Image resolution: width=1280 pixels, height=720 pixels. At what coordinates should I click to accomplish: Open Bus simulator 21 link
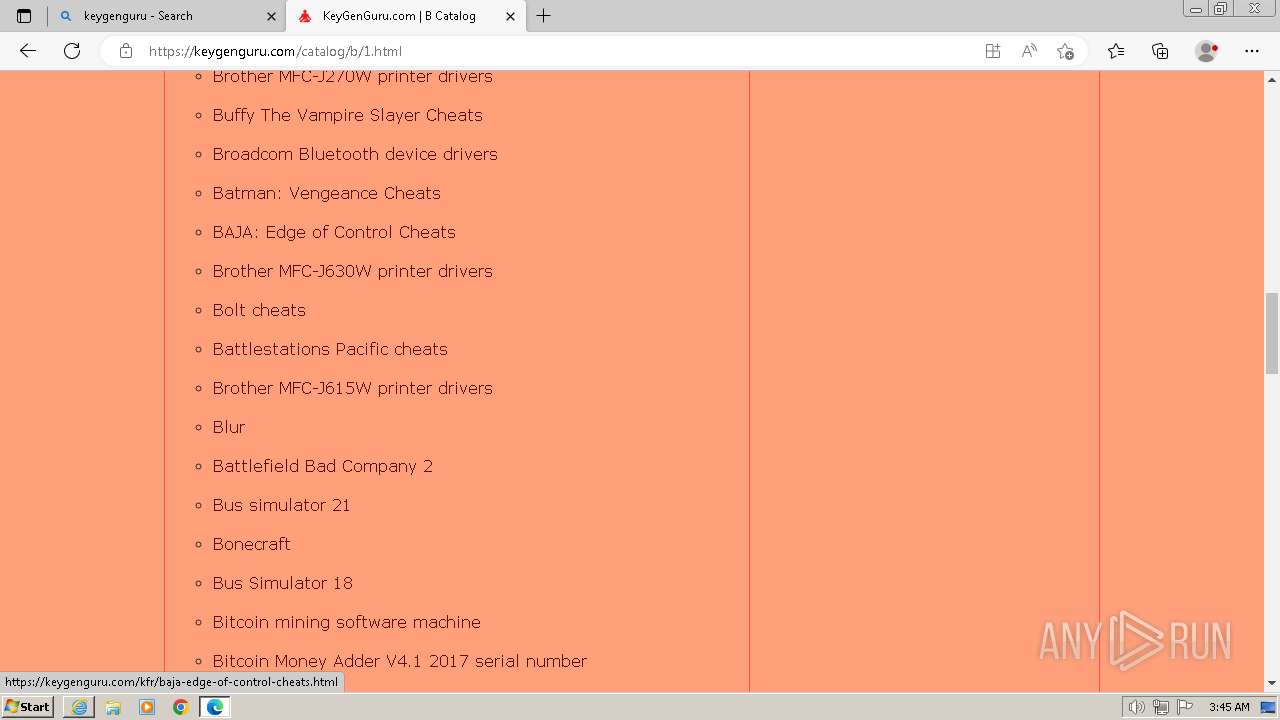pos(281,505)
